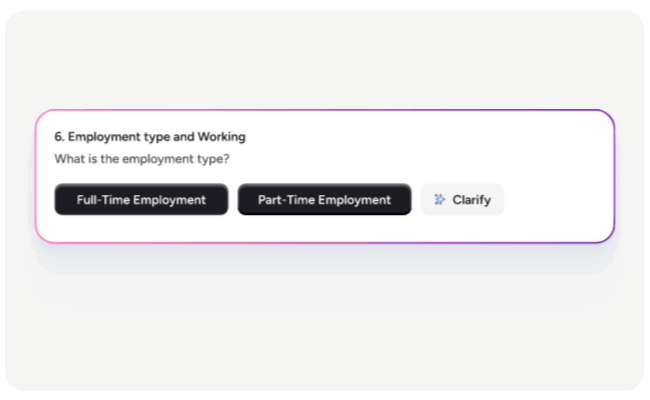Click the question number "6." in the heading
Viewport: 650px width, 400px height.
click(x=59, y=136)
